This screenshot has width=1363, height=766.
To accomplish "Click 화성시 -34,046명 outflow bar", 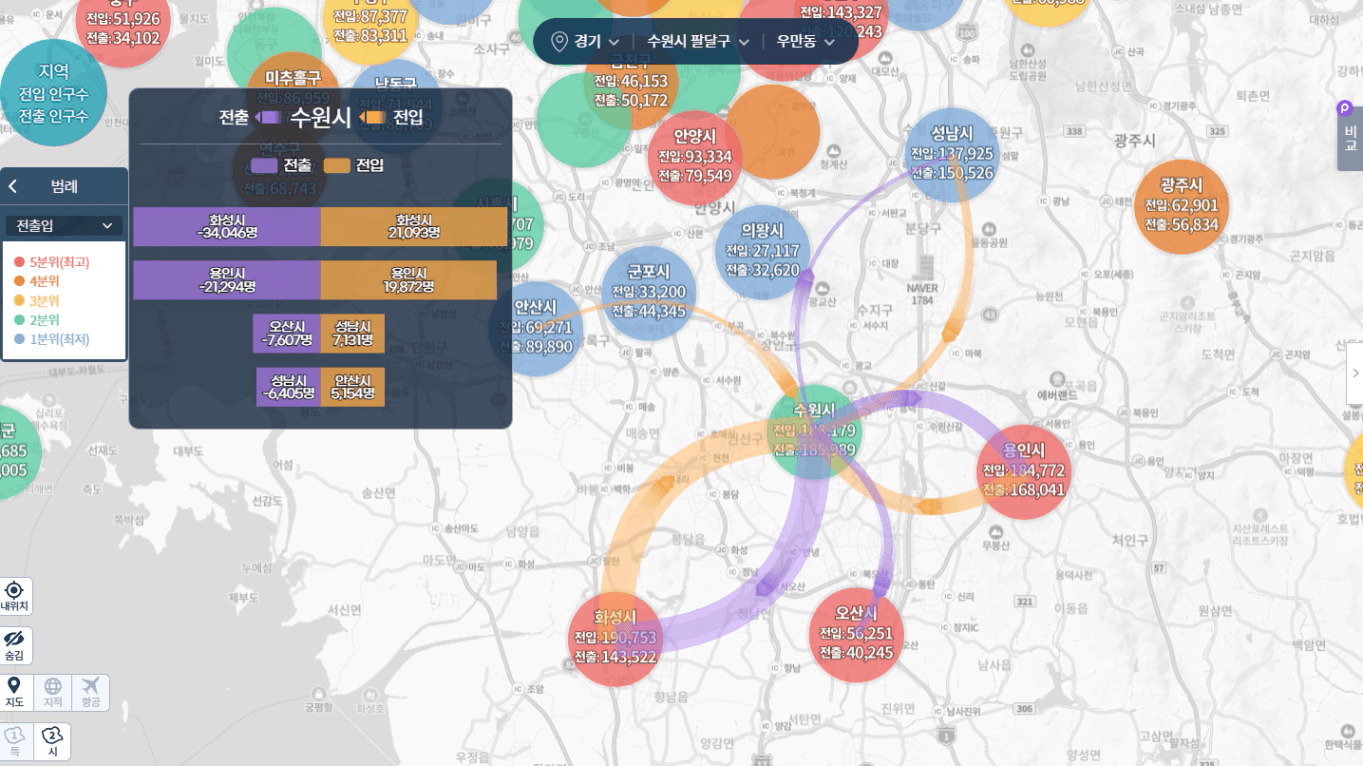I will [227, 227].
